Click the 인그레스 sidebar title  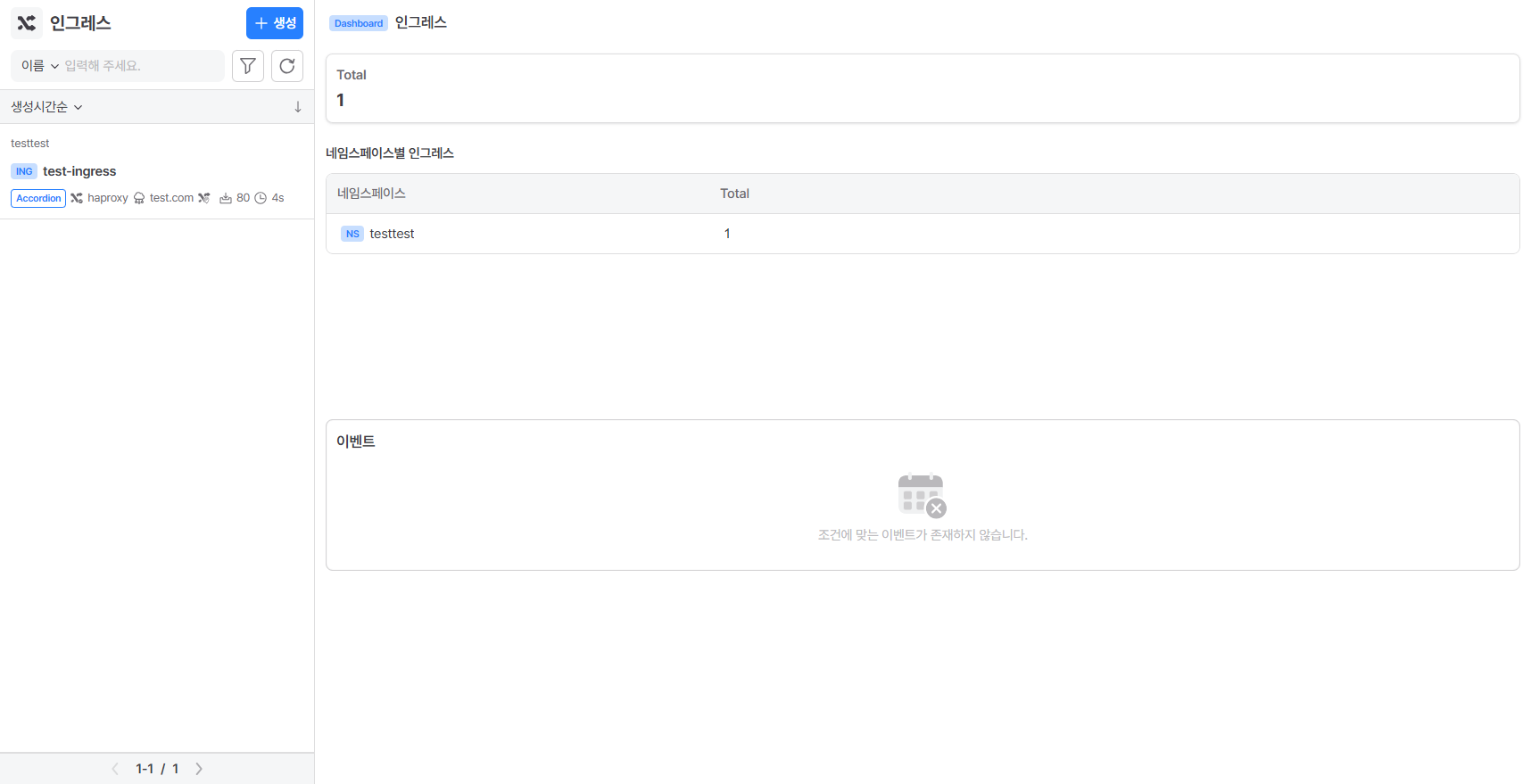point(80,23)
